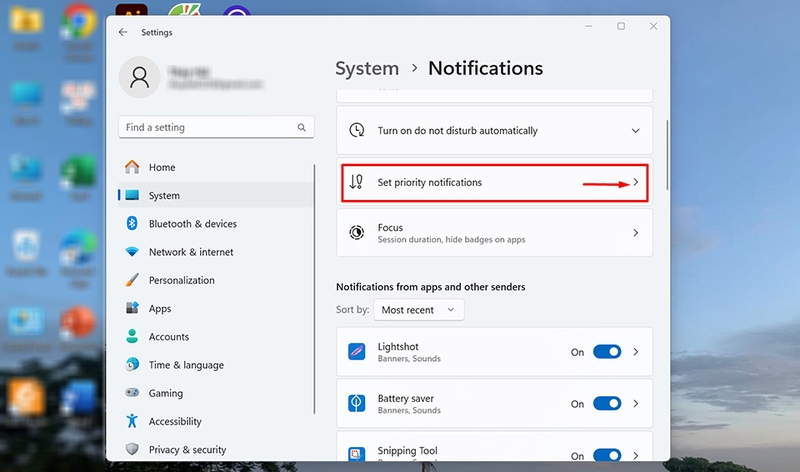The image size is (800, 472).
Task: Open Gaming settings page
Action: 216,393
